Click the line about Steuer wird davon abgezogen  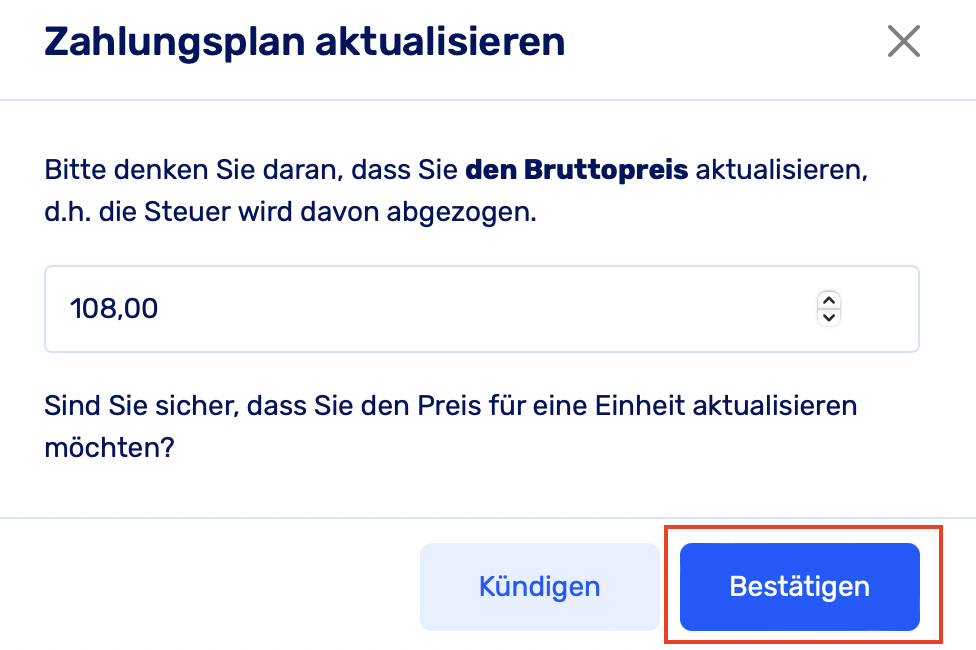click(x=290, y=214)
